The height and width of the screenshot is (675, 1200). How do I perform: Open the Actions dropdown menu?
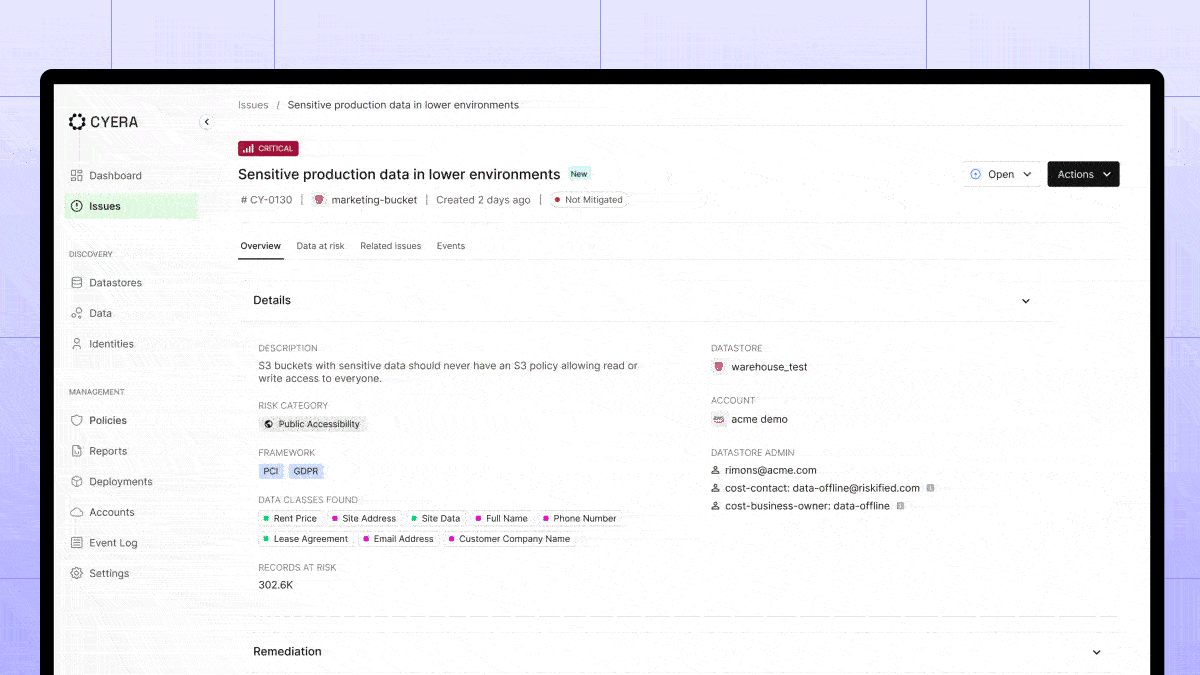click(x=1083, y=173)
